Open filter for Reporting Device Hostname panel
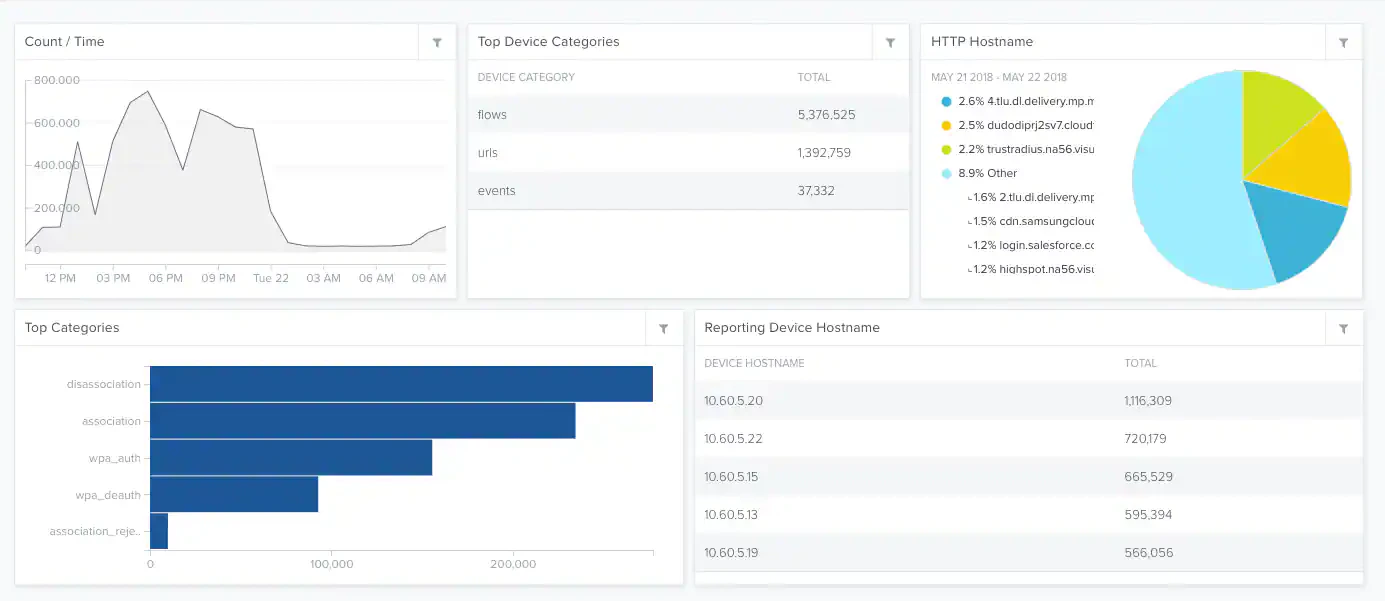Screen dimensions: 1385x601 click(x=1343, y=328)
